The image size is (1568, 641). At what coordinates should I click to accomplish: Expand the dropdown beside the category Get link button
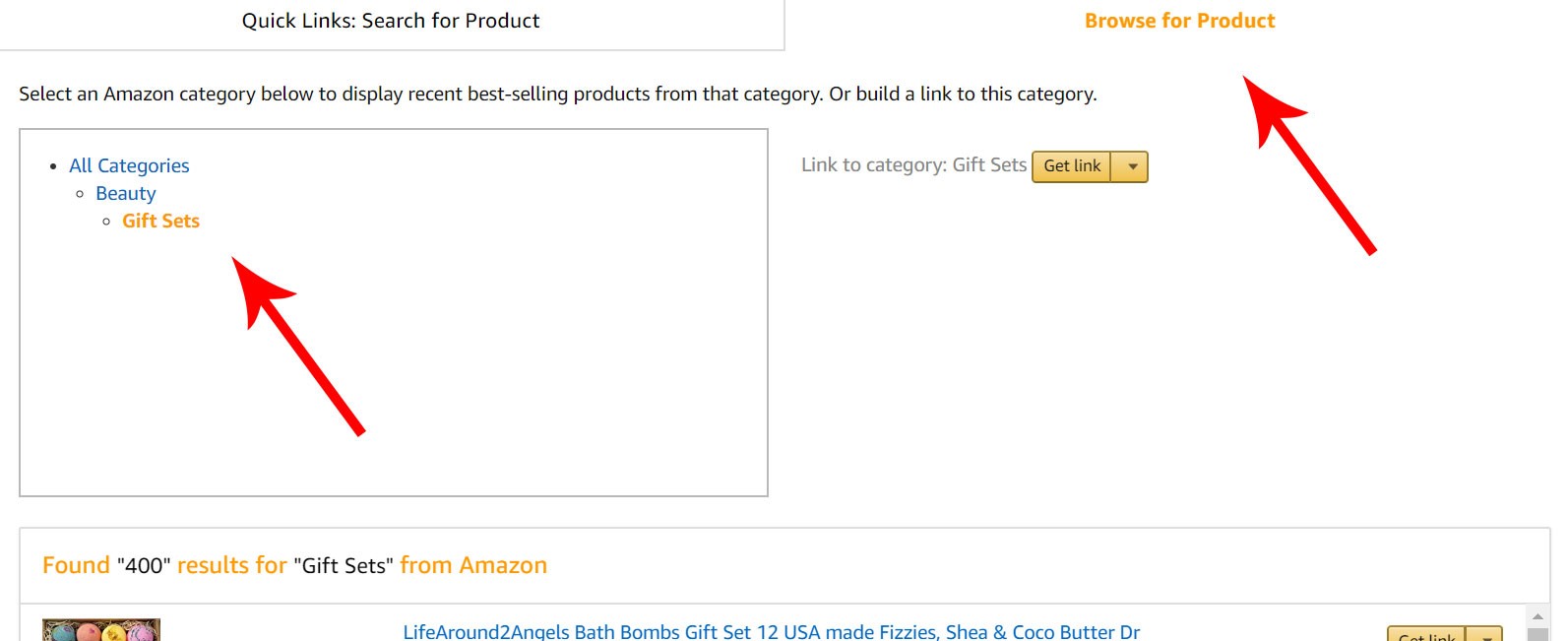point(1130,166)
